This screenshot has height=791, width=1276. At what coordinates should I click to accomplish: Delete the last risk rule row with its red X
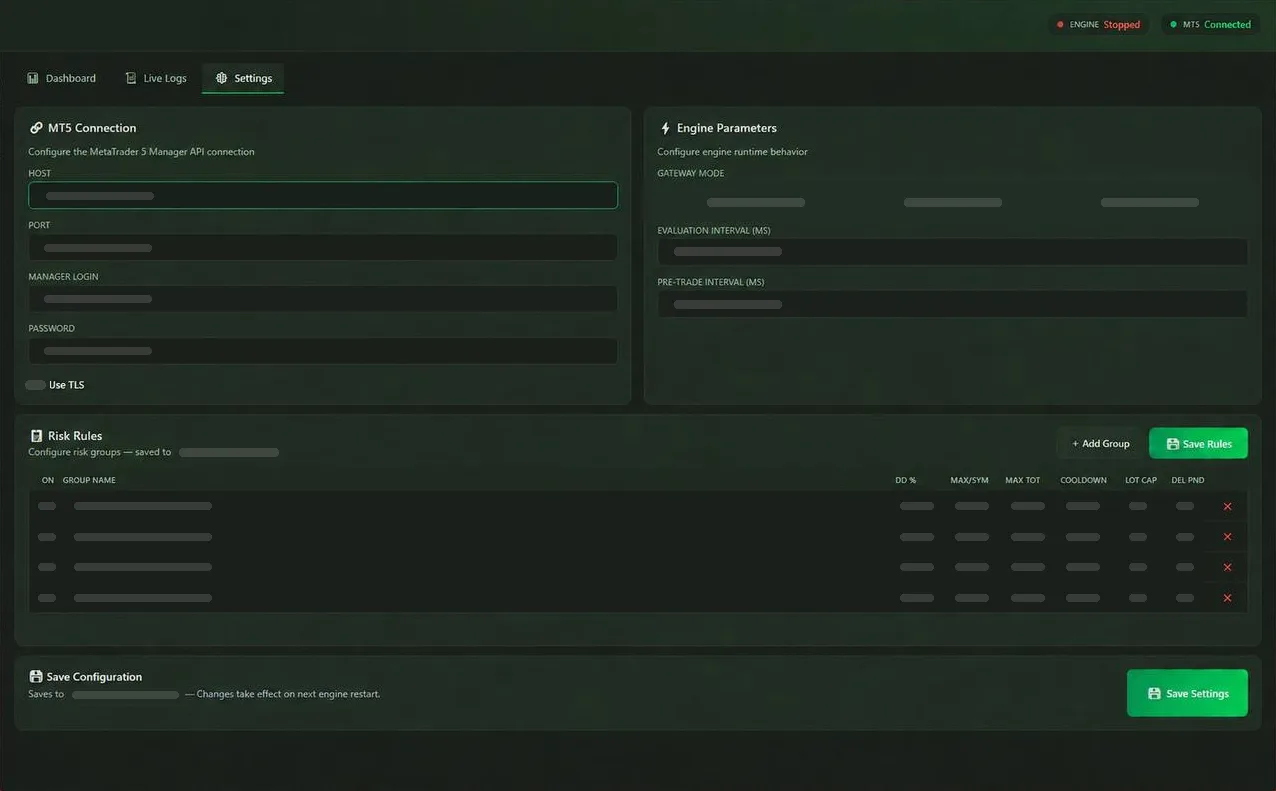[1227, 598]
